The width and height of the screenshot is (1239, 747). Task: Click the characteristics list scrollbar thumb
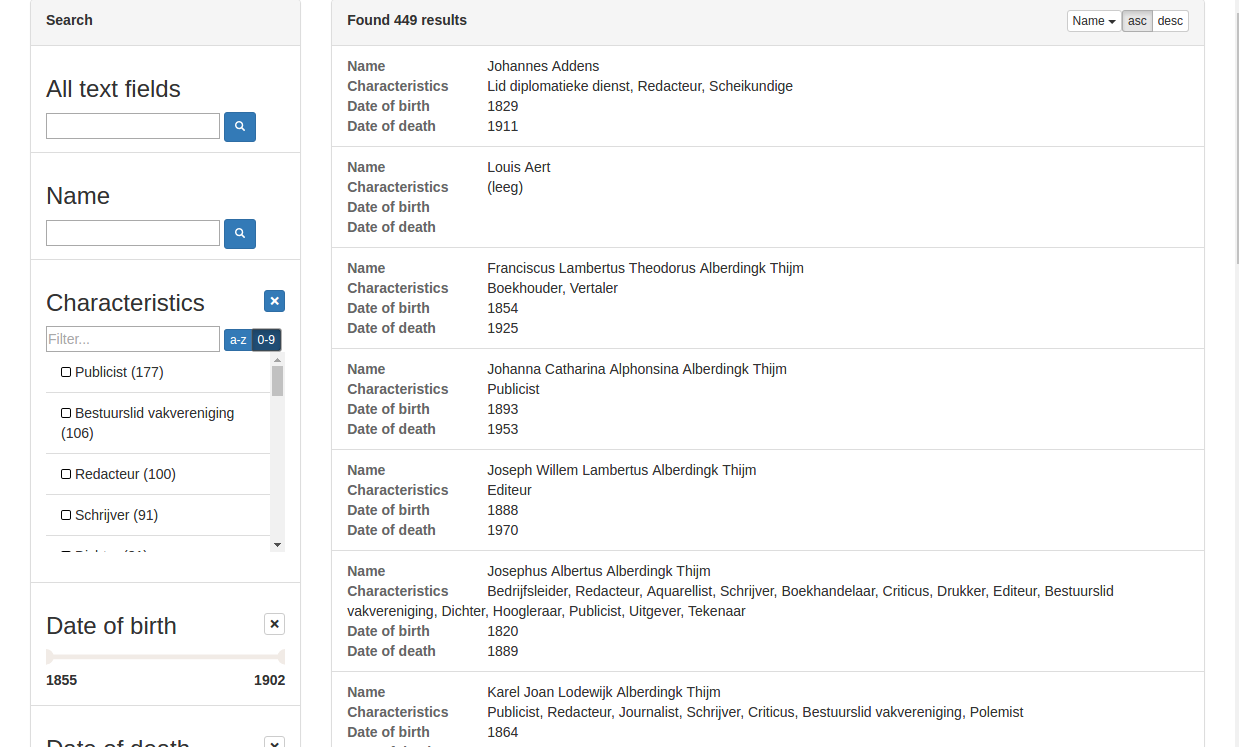277,380
